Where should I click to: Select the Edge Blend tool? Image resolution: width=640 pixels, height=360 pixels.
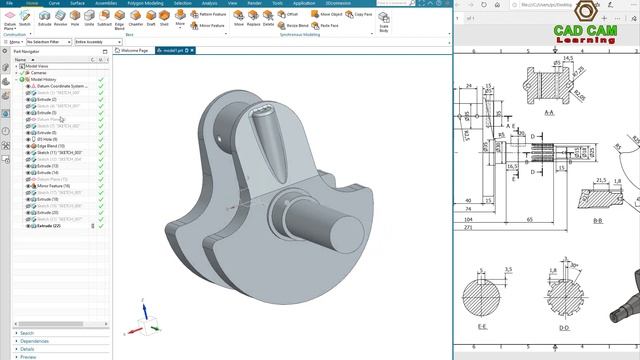click(x=119, y=20)
